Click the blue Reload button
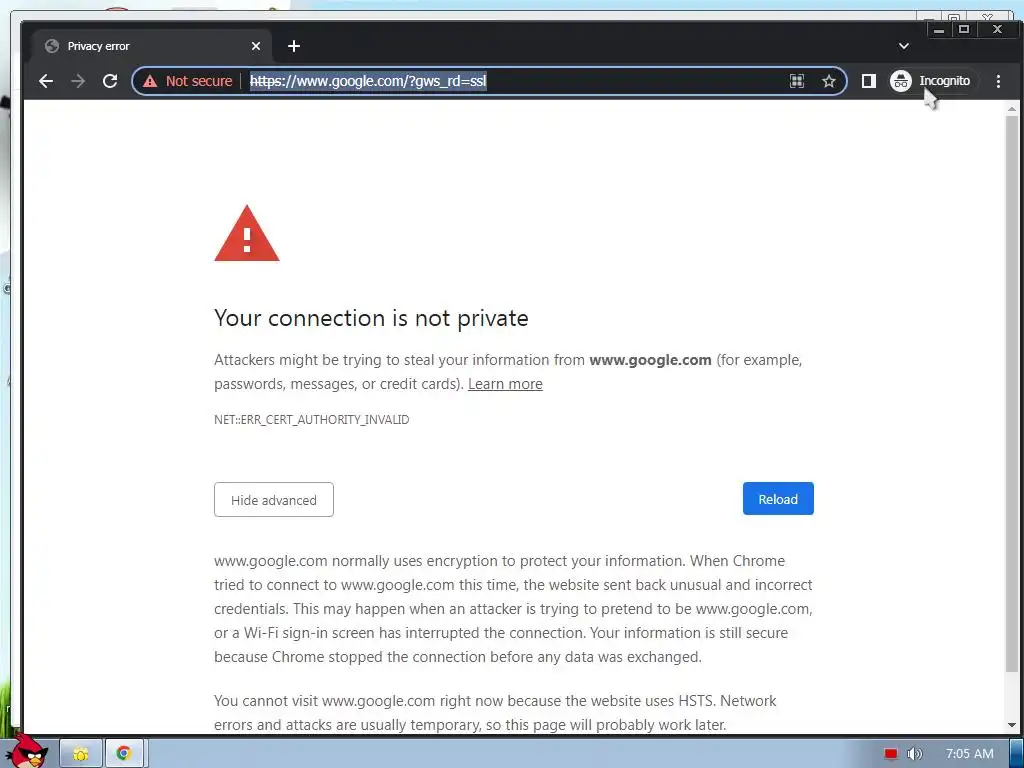This screenshot has height=768, width=1024. point(778,499)
